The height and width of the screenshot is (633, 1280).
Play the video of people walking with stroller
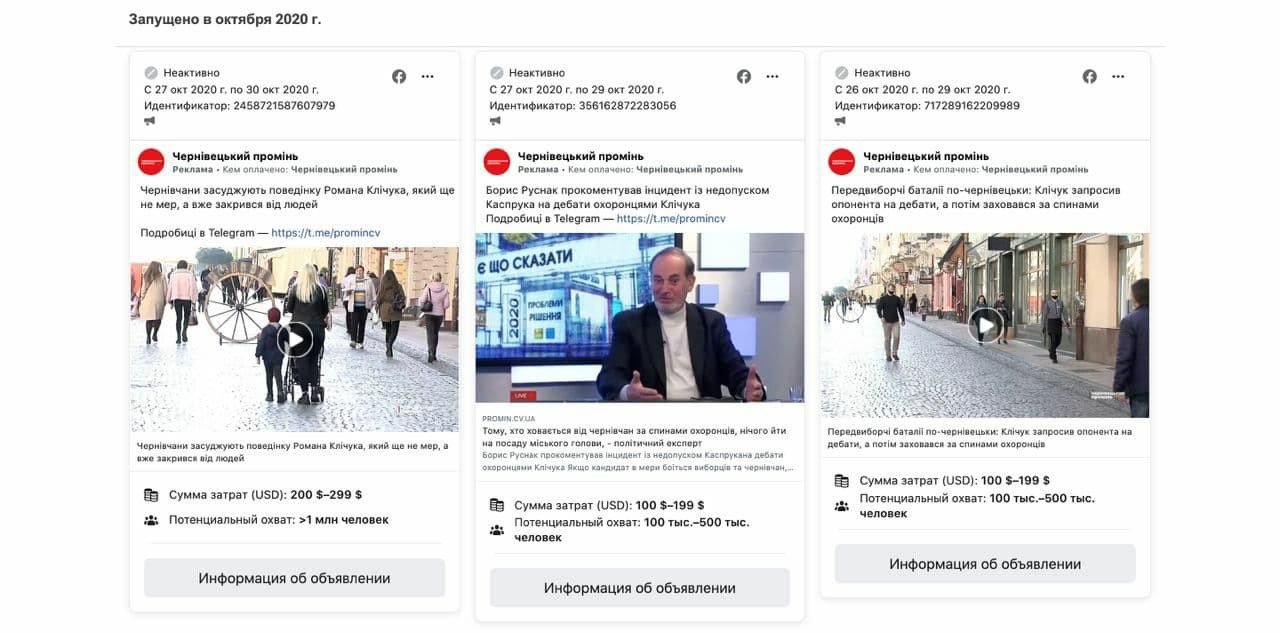tap(295, 339)
